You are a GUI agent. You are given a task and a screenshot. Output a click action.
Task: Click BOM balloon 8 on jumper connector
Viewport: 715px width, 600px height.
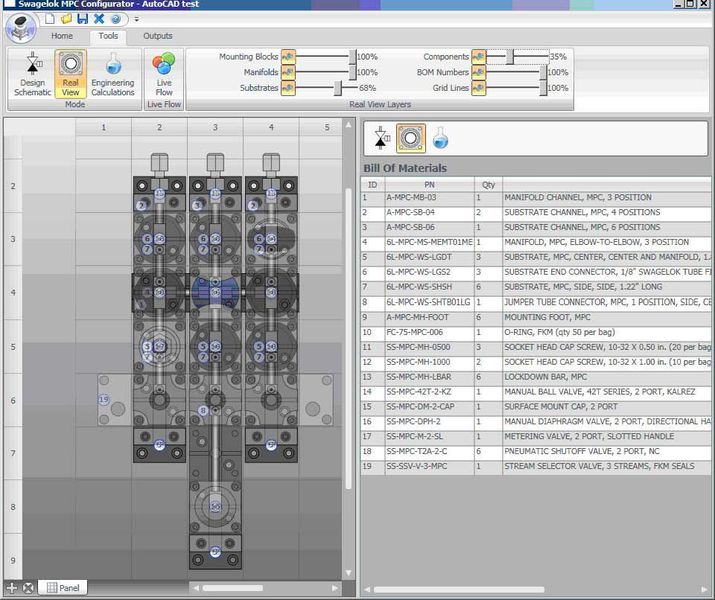203,411
